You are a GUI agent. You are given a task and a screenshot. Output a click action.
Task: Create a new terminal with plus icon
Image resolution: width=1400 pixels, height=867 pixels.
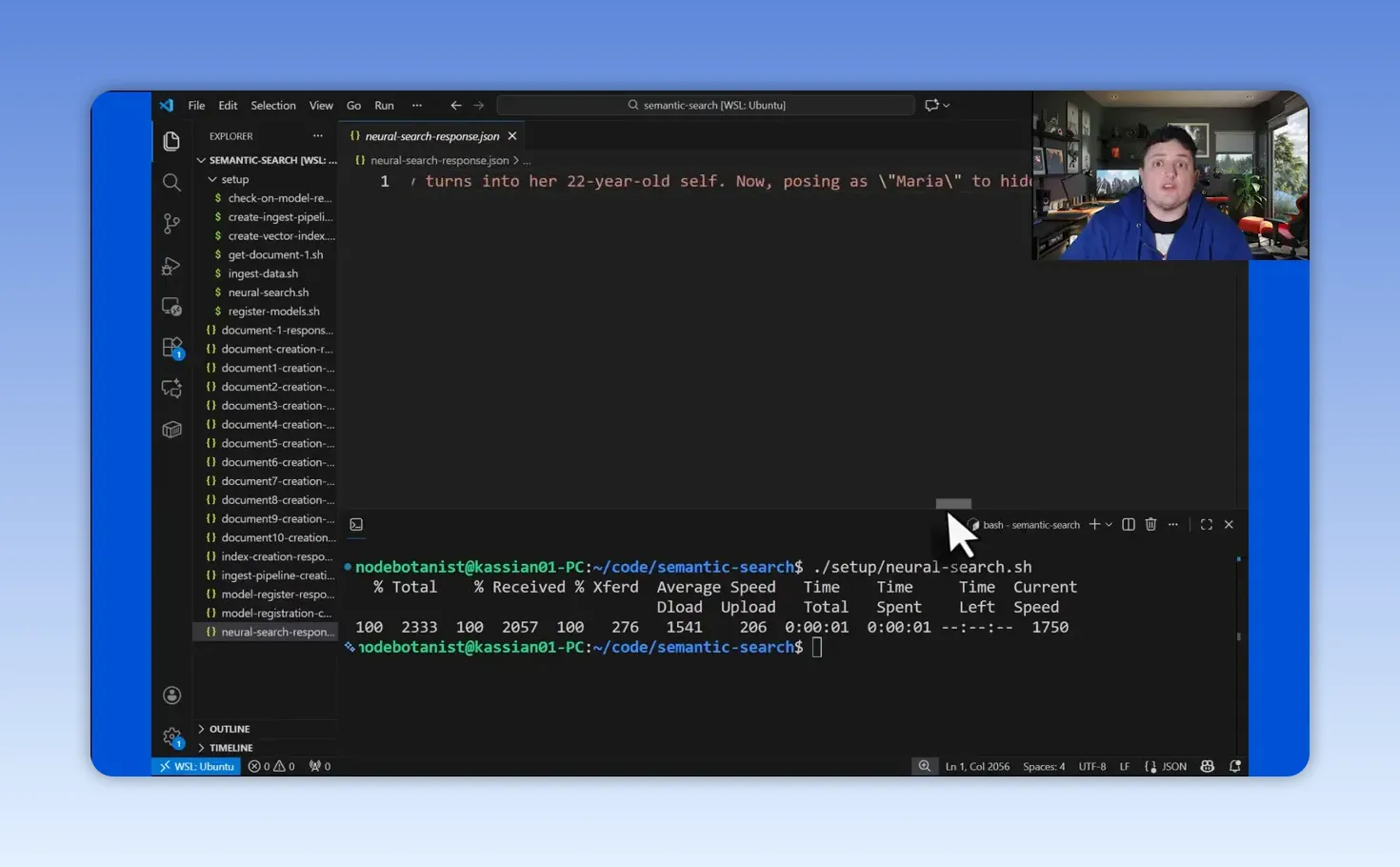coord(1094,525)
